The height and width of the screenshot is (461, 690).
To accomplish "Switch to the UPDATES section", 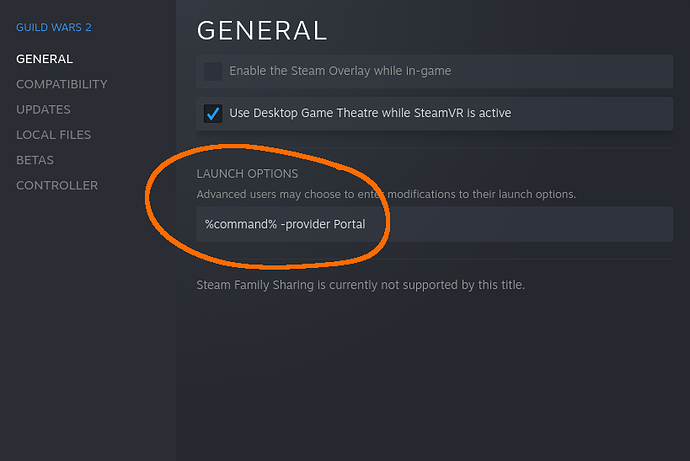I will pyautogui.click(x=43, y=110).
